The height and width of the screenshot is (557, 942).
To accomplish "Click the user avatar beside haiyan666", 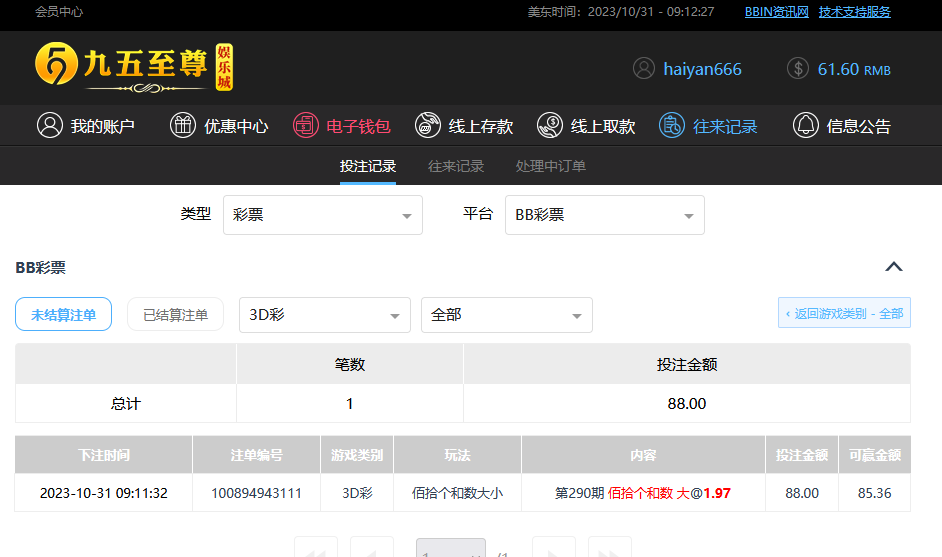I will tap(644, 69).
